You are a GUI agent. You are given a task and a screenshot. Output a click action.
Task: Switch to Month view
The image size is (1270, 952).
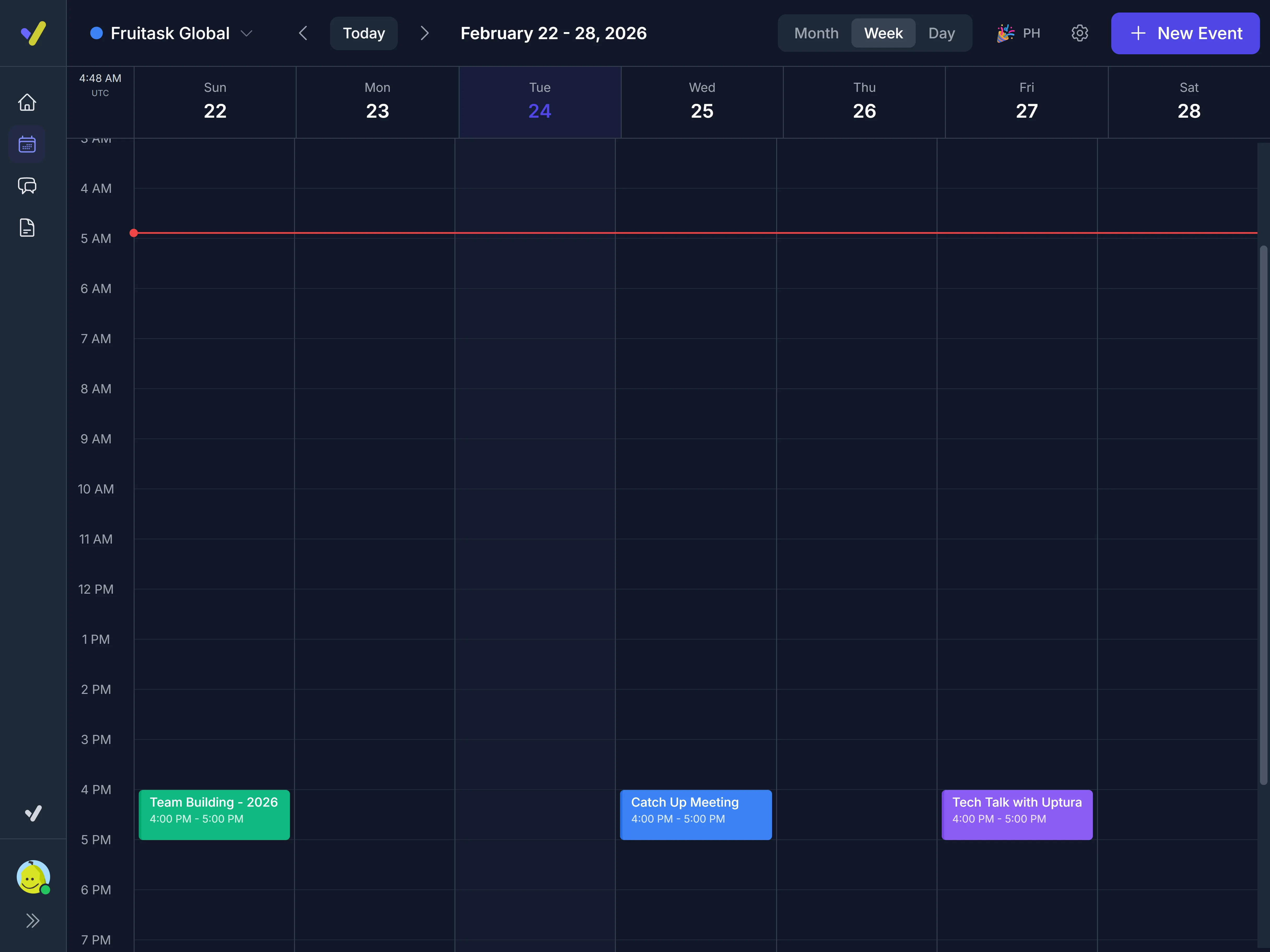(816, 33)
